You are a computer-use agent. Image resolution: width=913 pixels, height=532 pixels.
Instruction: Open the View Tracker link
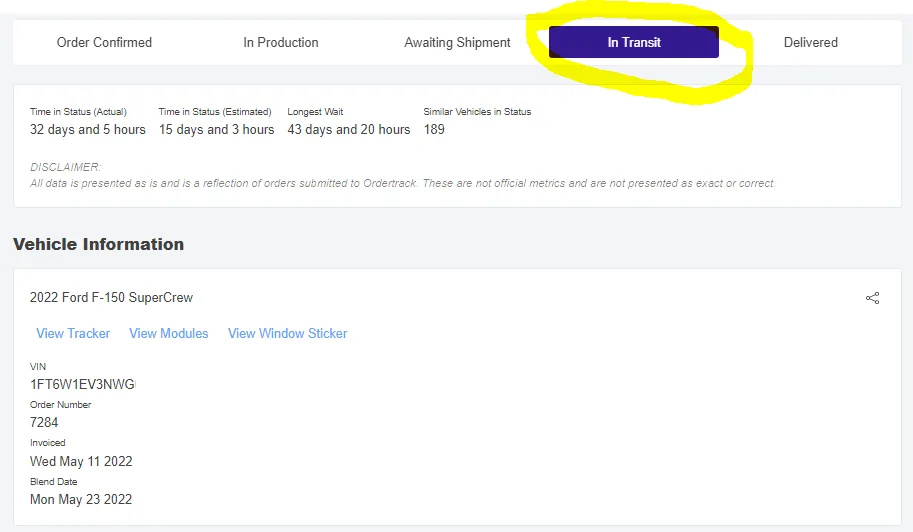tap(73, 333)
